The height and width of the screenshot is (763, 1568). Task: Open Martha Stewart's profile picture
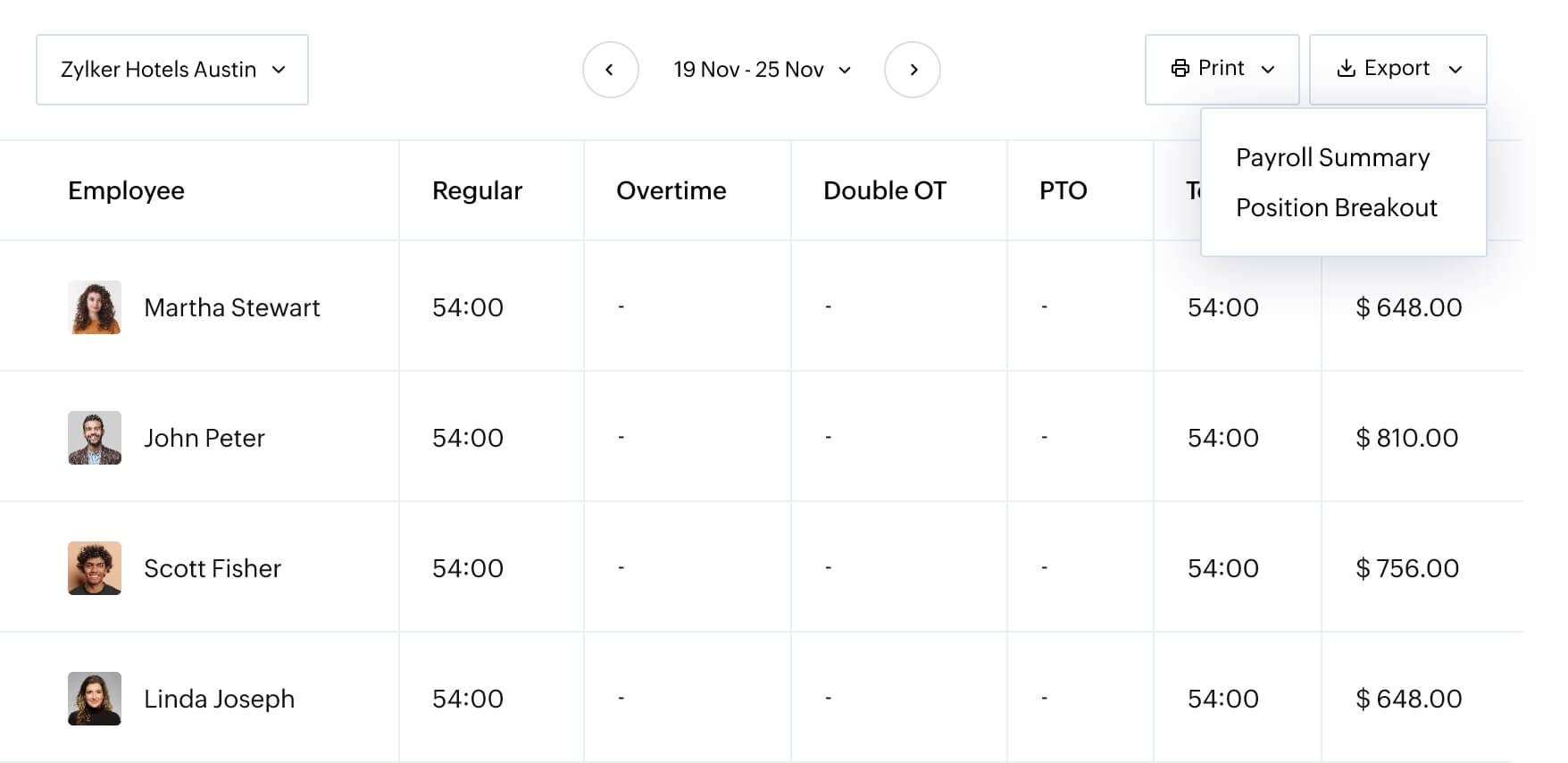tap(95, 306)
